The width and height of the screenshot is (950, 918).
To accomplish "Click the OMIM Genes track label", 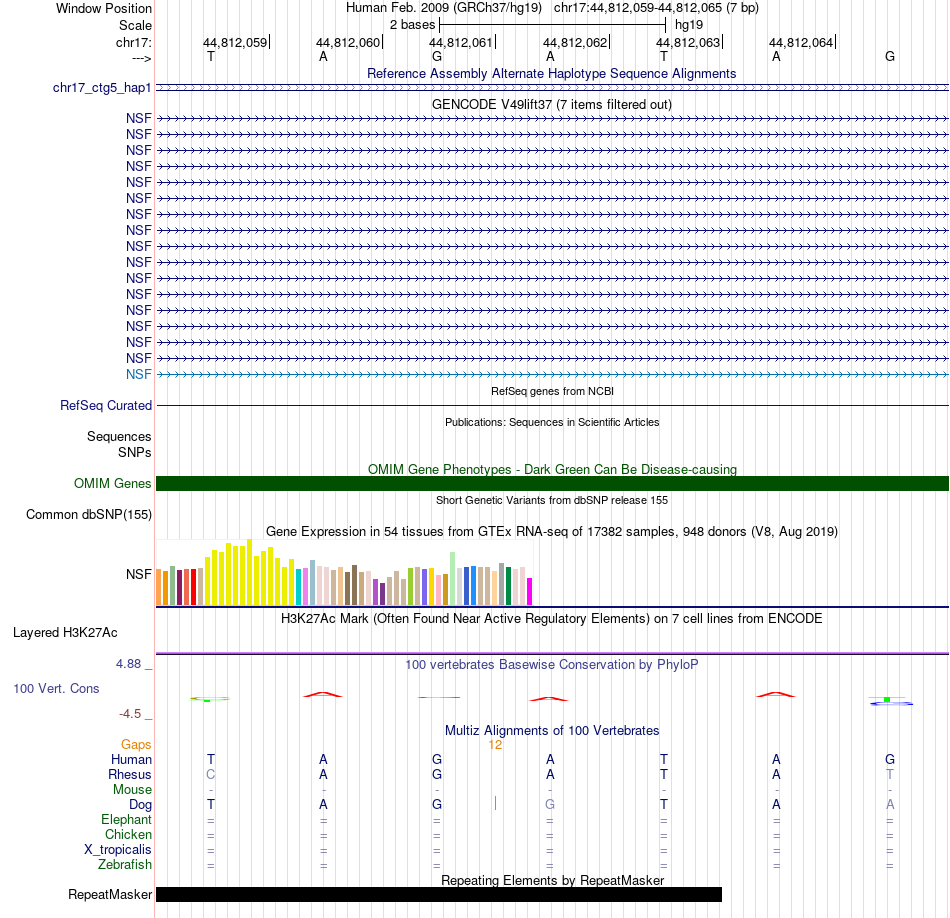I will coord(113,484).
